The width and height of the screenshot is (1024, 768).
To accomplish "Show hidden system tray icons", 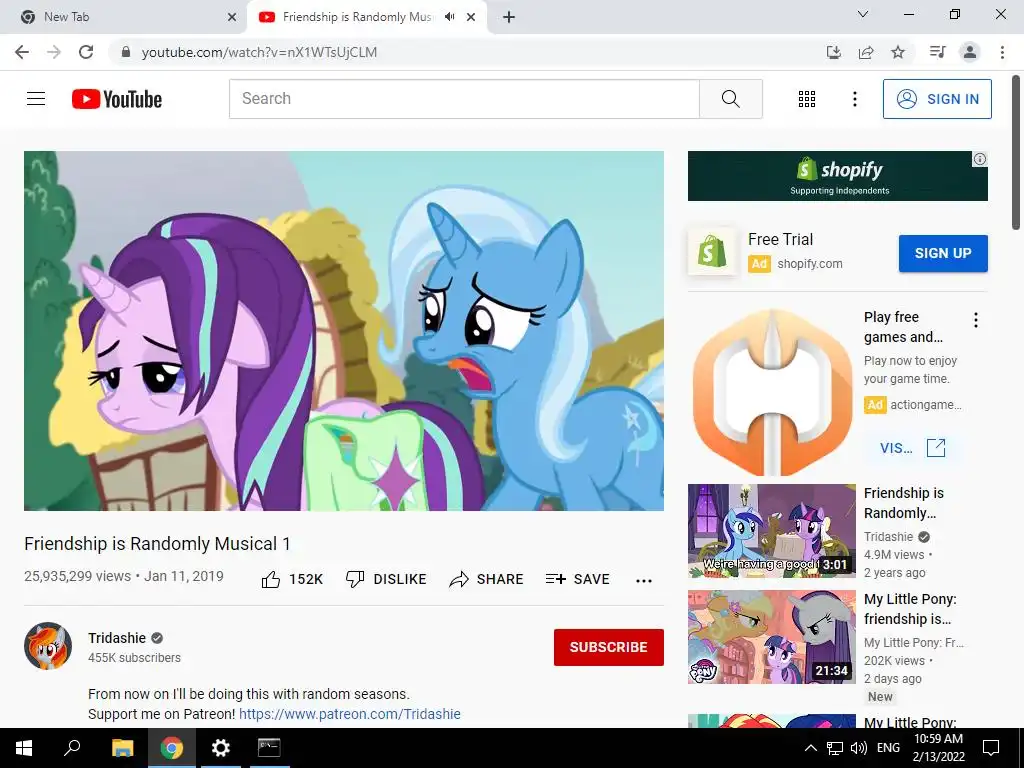I will 810,748.
